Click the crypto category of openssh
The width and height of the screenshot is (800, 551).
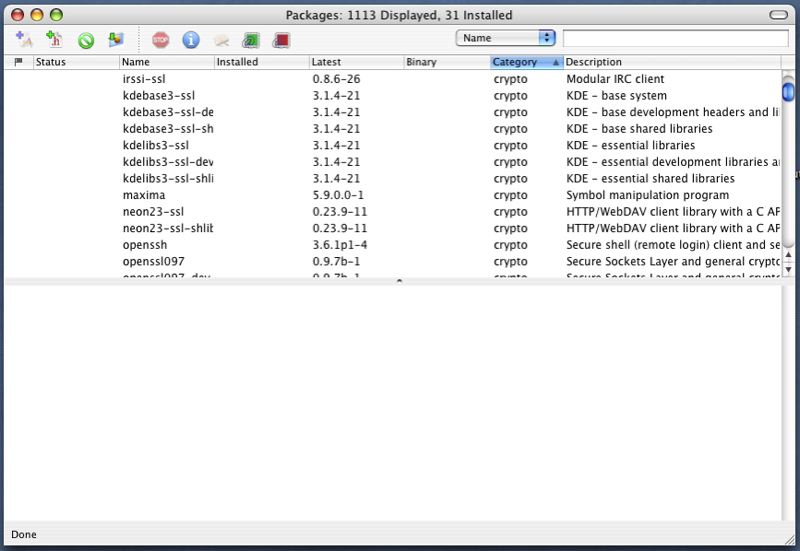point(511,245)
